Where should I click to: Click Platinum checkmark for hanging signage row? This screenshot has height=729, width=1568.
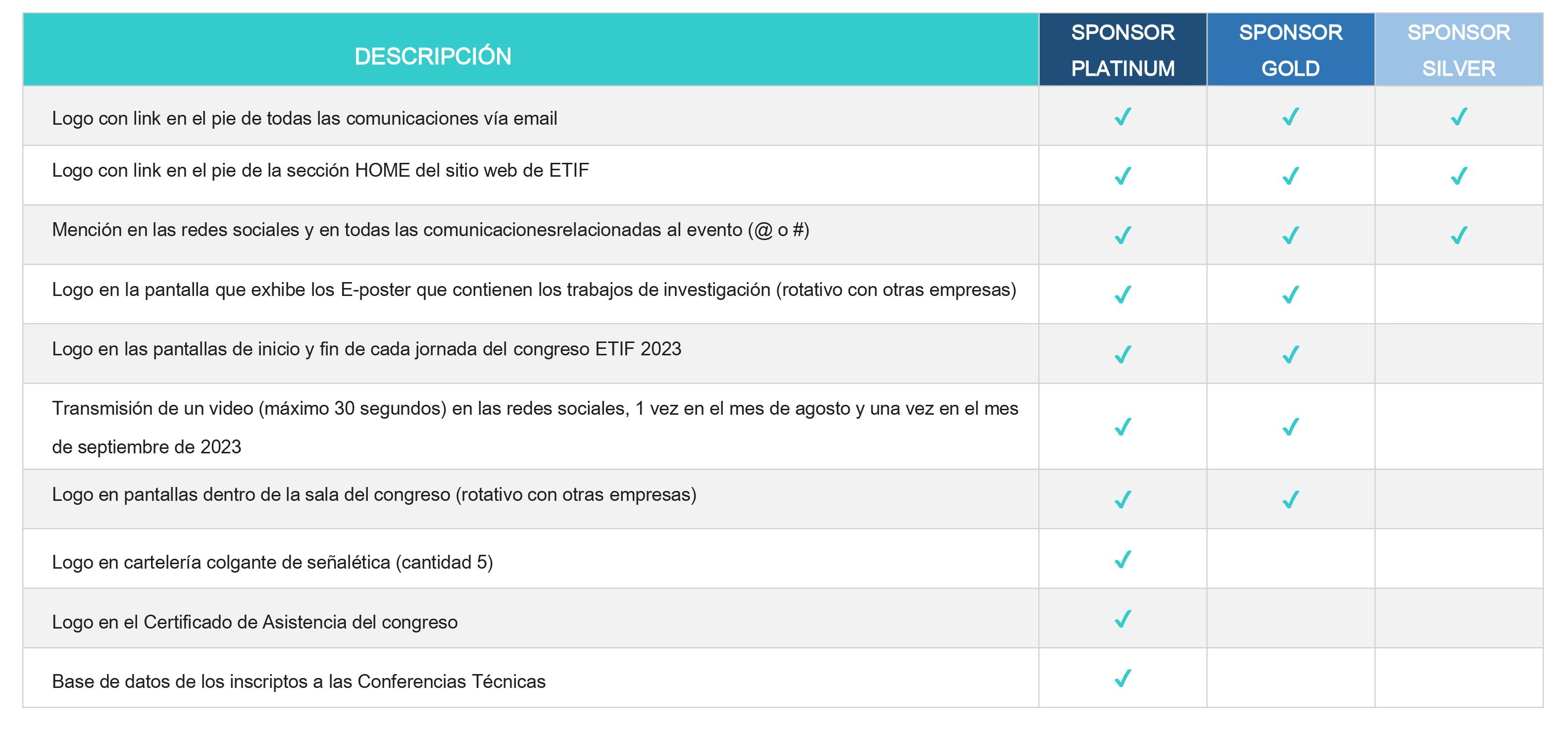(x=1122, y=559)
